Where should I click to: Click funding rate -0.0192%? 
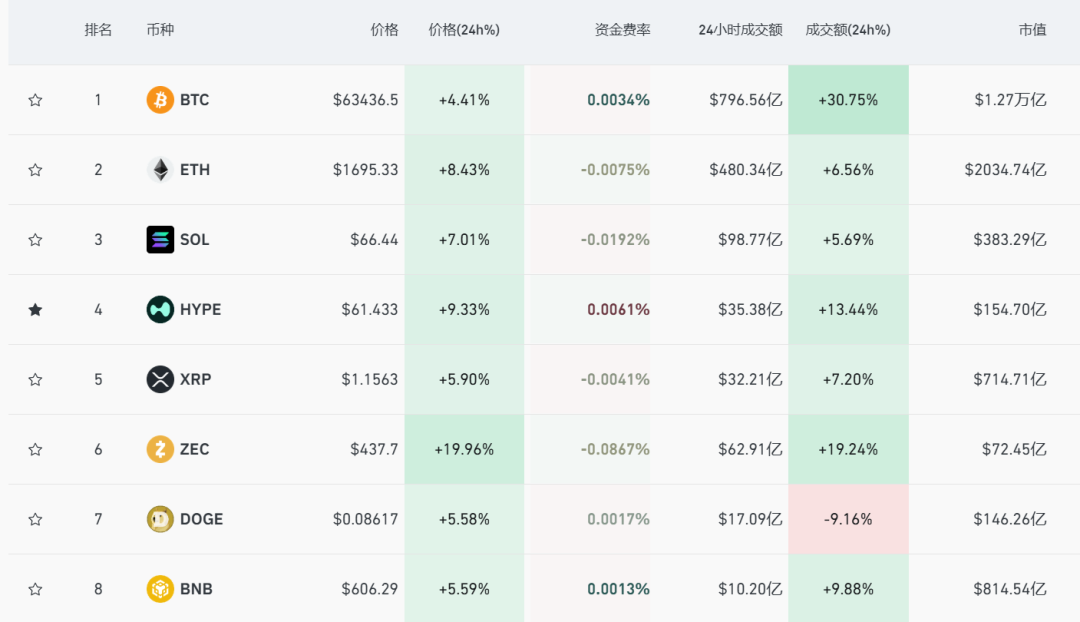click(615, 240)
